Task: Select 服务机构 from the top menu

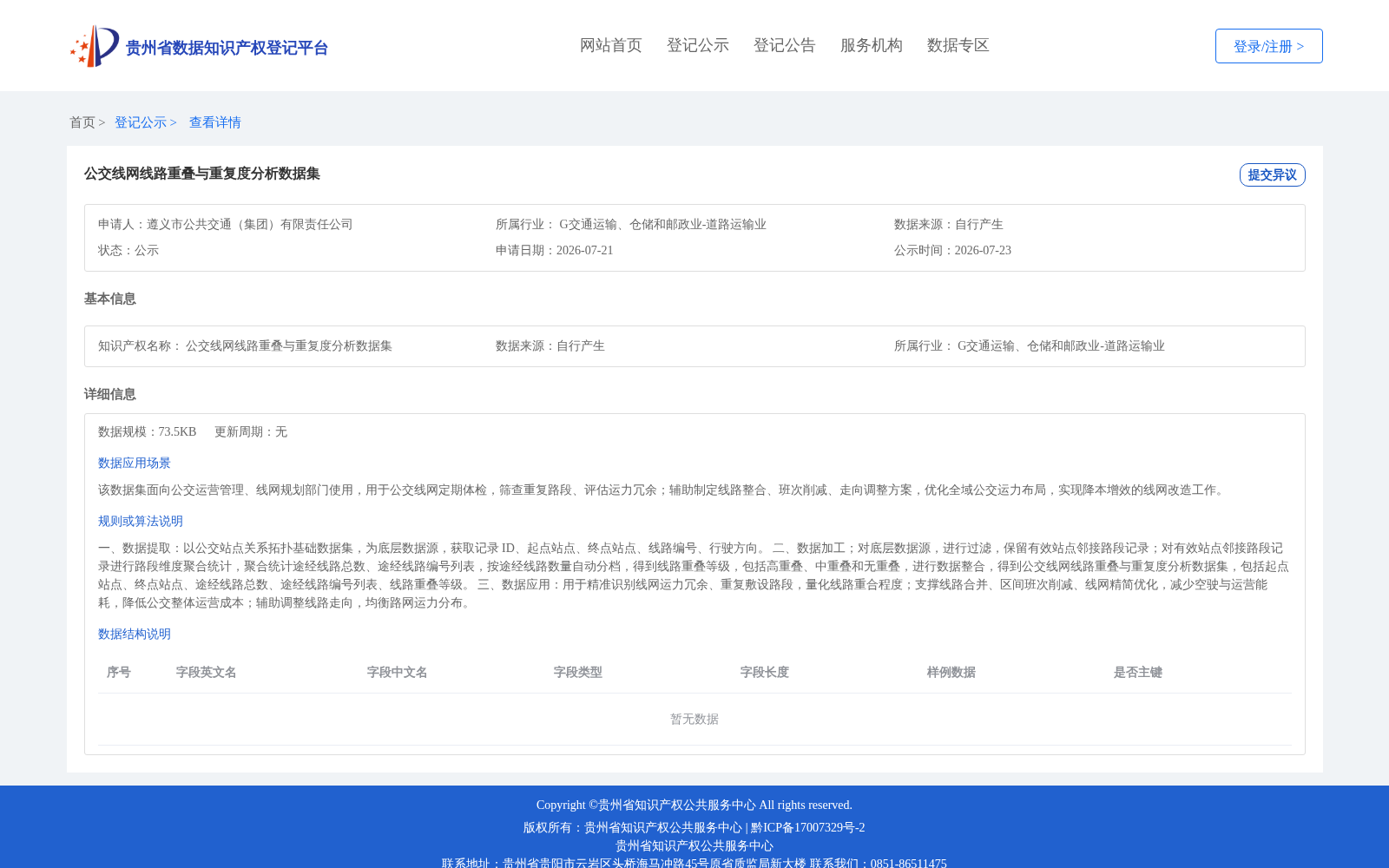Action: click(x=872, y=45)
